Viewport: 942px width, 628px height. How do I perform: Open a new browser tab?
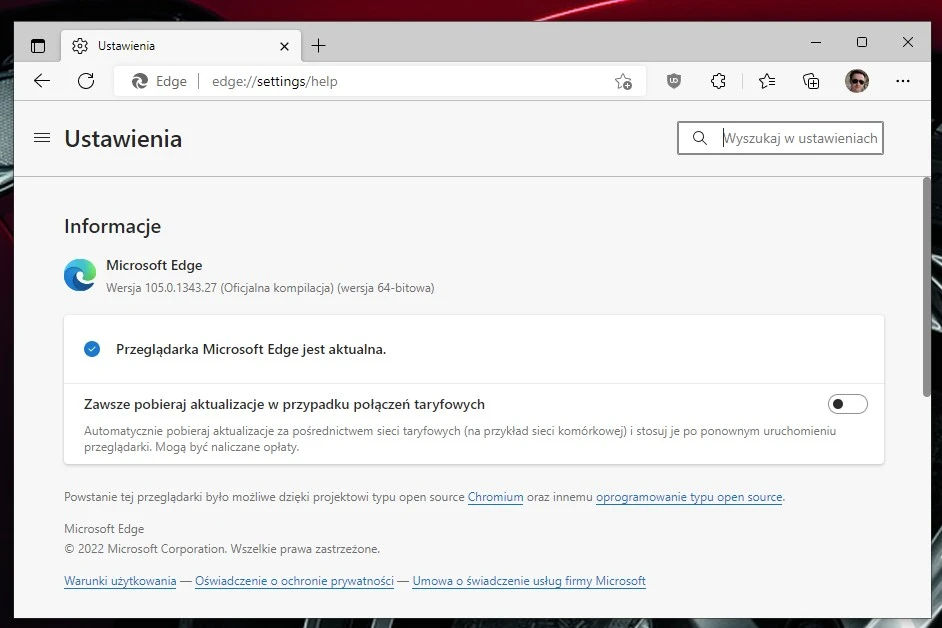coord(318,45)
